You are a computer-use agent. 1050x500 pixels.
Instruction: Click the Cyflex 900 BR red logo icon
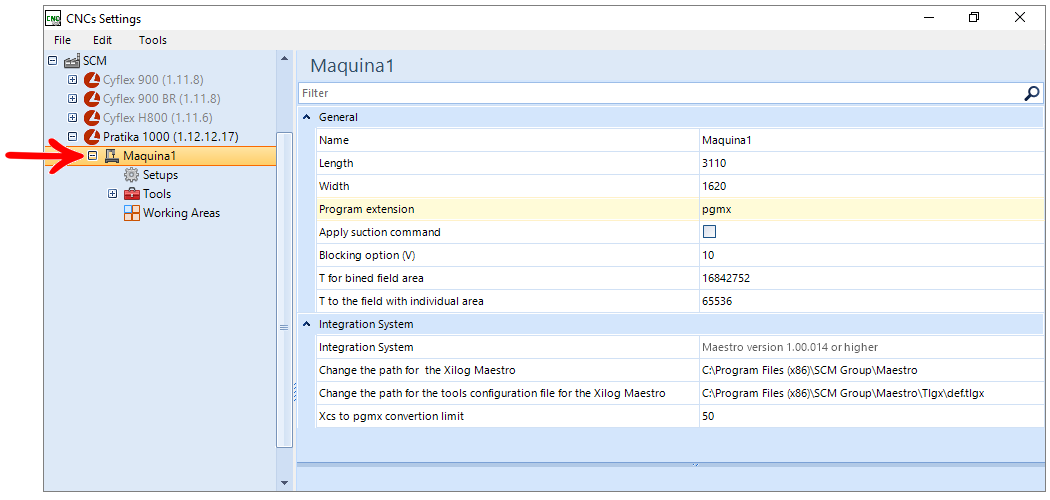click(x=92, y=99)
